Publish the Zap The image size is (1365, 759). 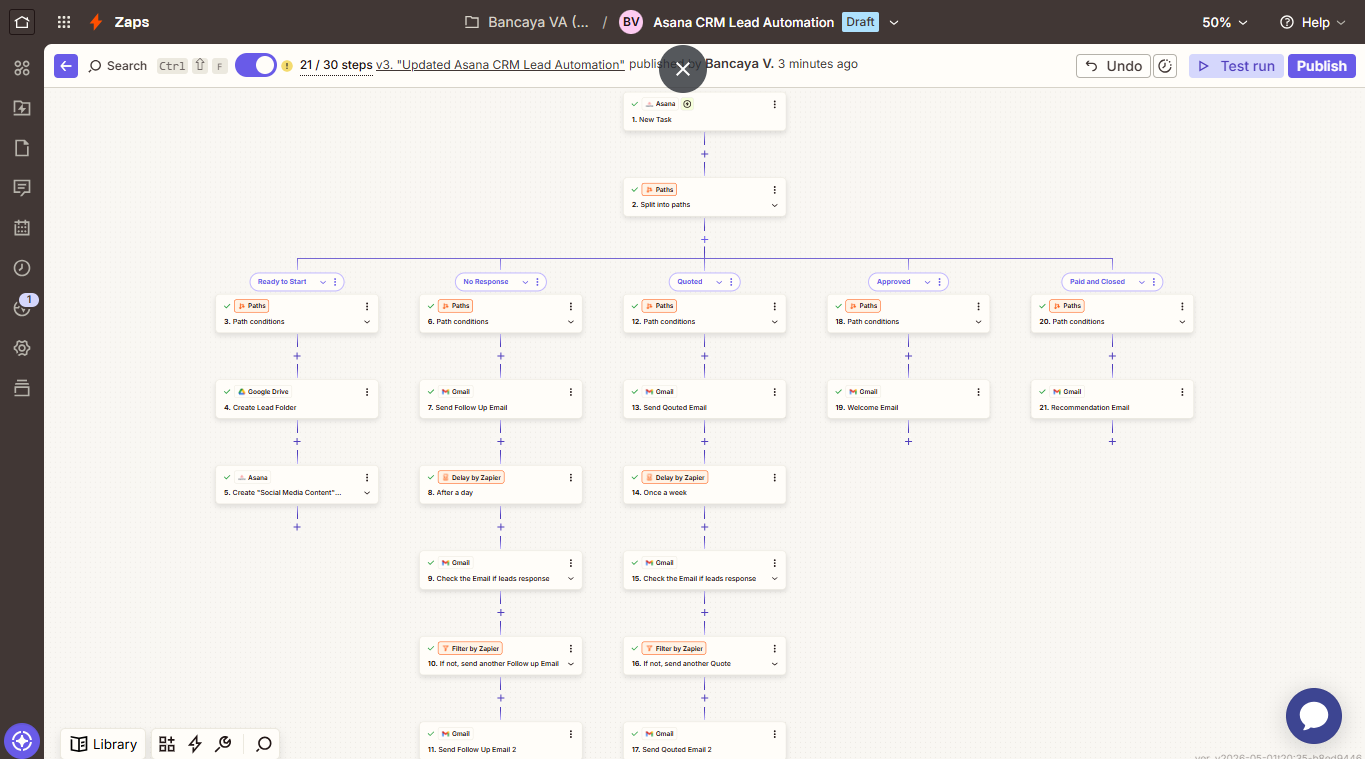coord(1322,66)
